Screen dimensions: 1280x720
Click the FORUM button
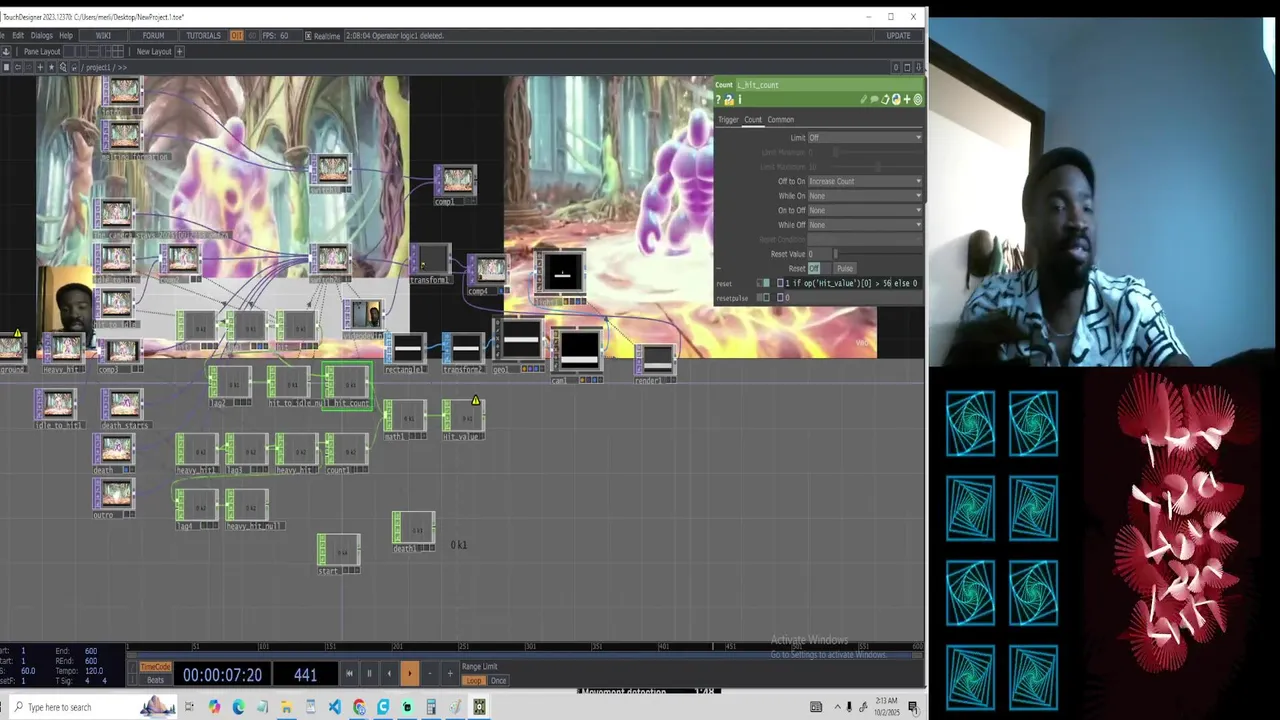click(x=153, y=36)
